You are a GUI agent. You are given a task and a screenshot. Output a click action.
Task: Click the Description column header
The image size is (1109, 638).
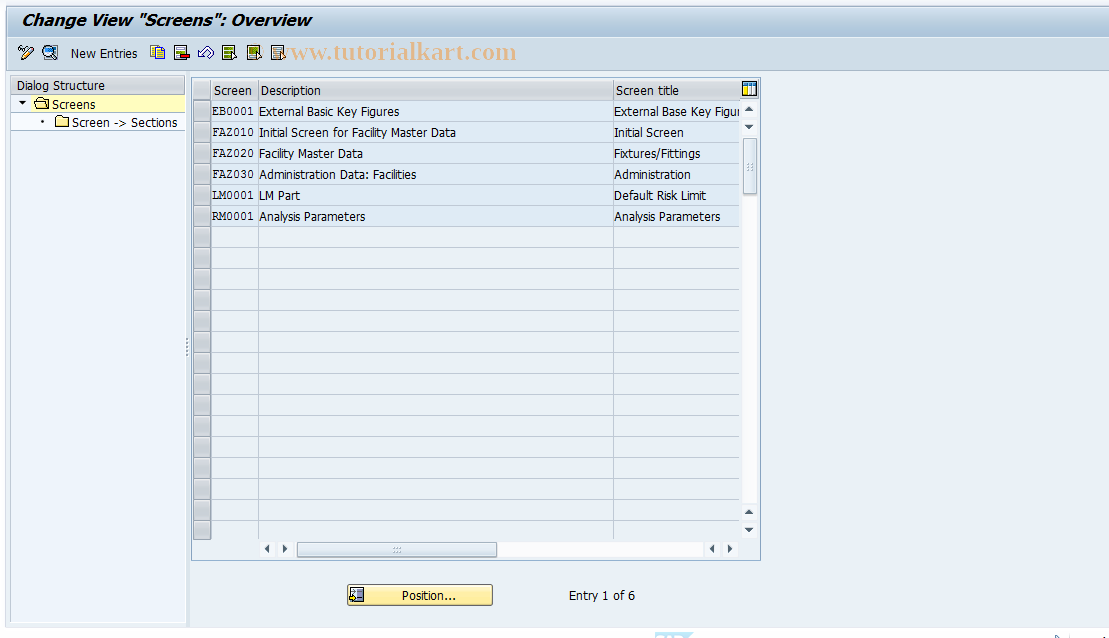[436, 91]
